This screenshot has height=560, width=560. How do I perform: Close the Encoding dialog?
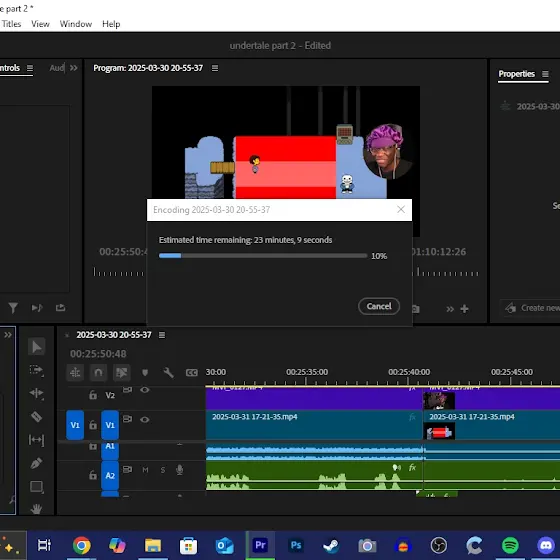click(x=401, y=209)
